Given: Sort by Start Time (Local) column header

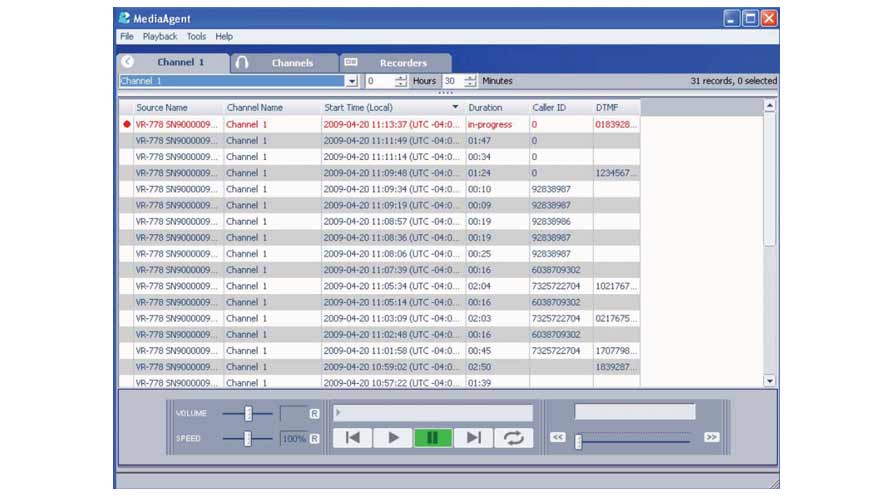Looking at the screenshot, I should pos(393,107).
